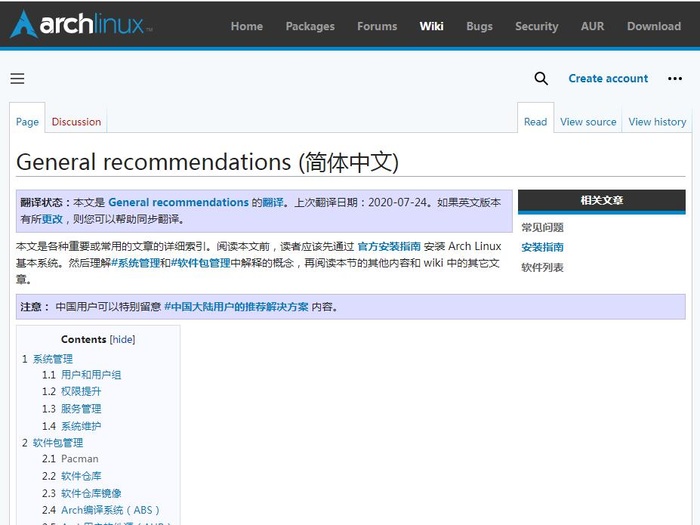Open the AUR navigation link

[592, 26]
